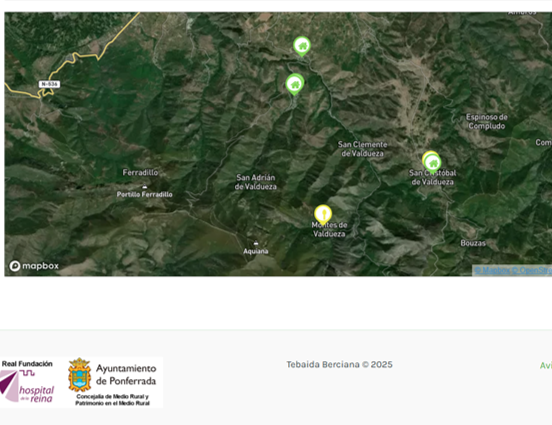This screenshot has height=425, width=552.
Task: Click the Aquiana peak marker
Action: pos(256,243)
